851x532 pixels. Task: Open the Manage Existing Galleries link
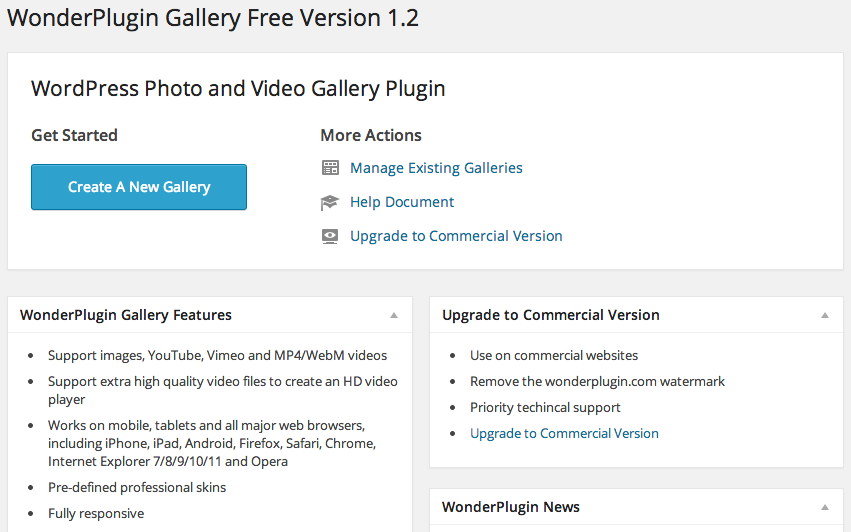pos(436,168)
